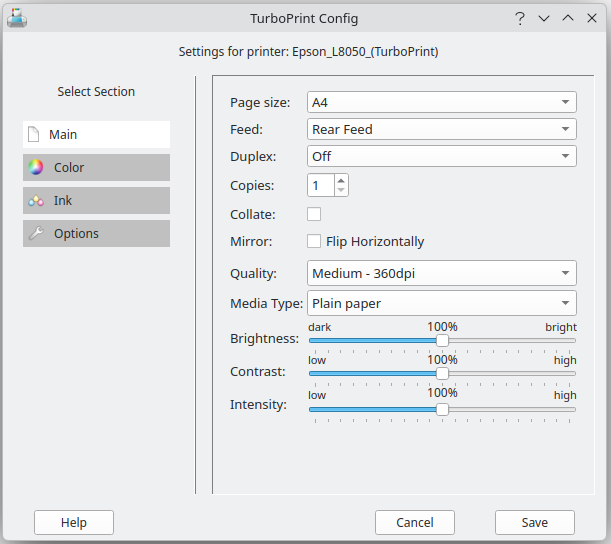Click the Flip Horizontally label text

pos(375,242)
